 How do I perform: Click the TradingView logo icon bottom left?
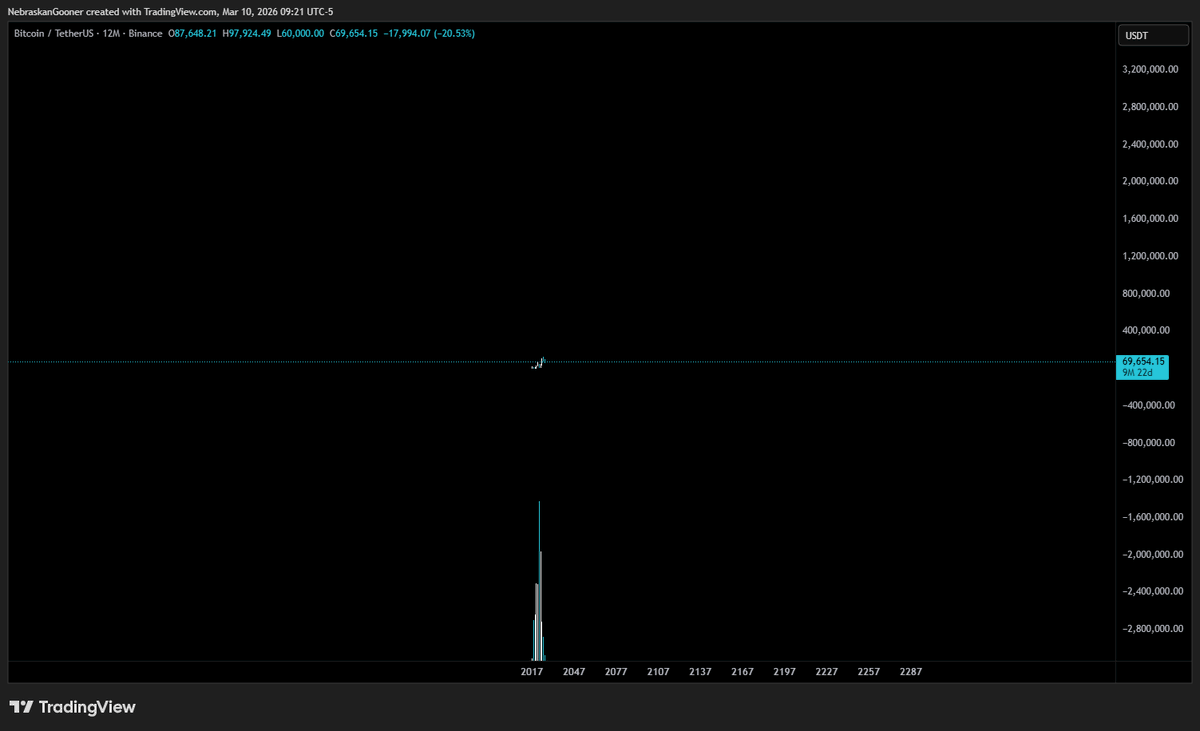tap(22, 707)
